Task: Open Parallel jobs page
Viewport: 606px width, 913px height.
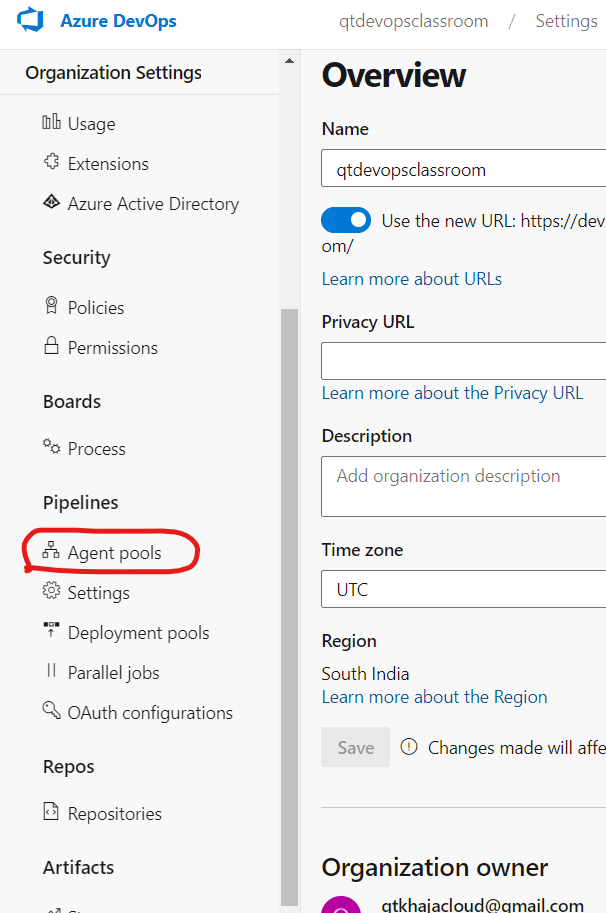Action: [114, 673]
